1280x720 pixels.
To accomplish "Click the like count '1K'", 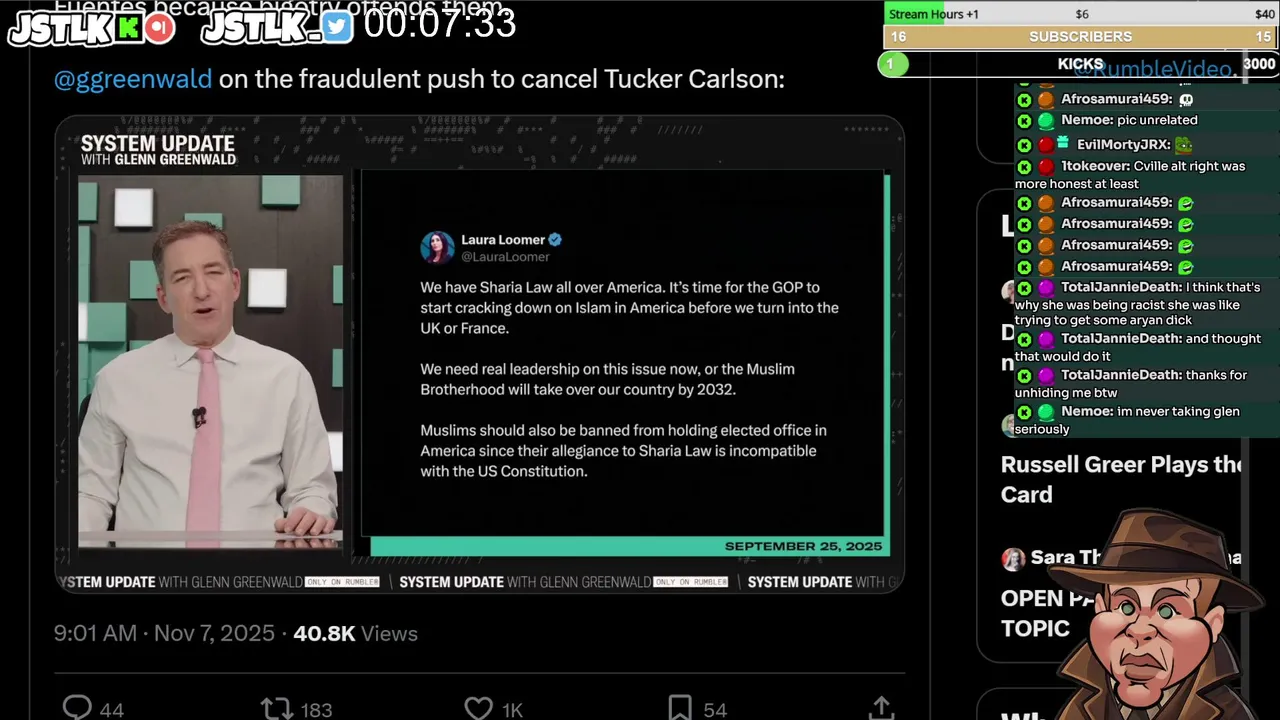I will 512,710.
